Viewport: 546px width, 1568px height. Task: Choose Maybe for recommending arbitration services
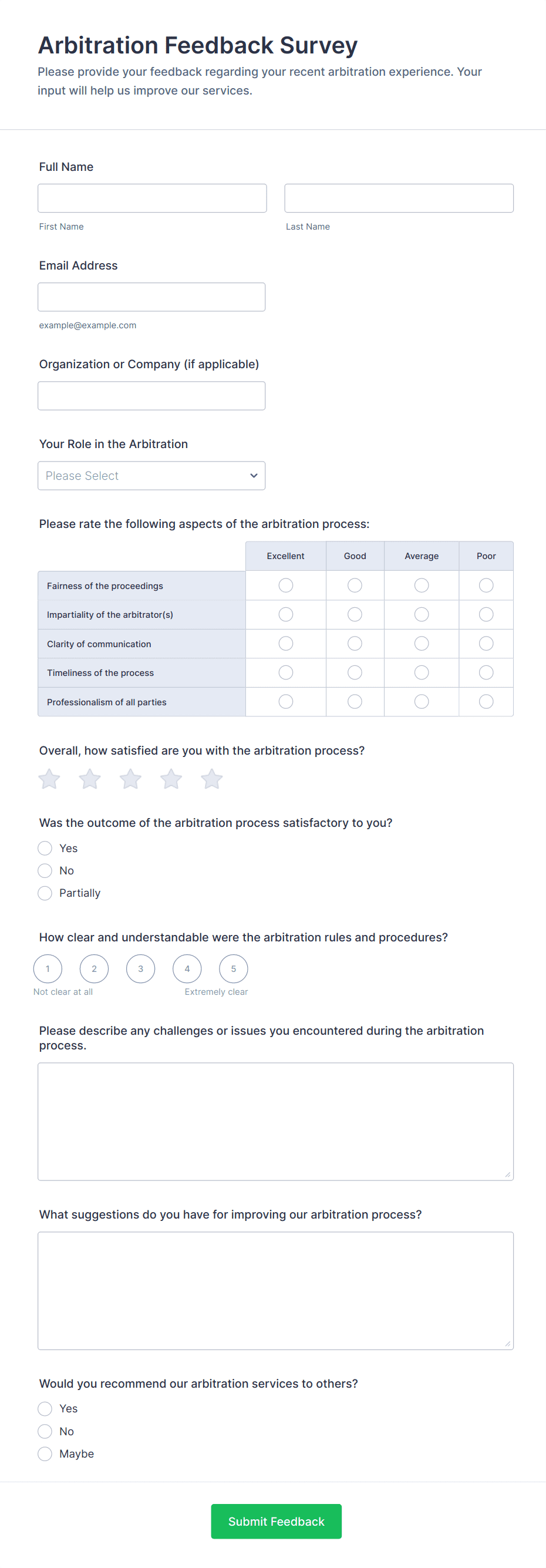(45, 1453)
